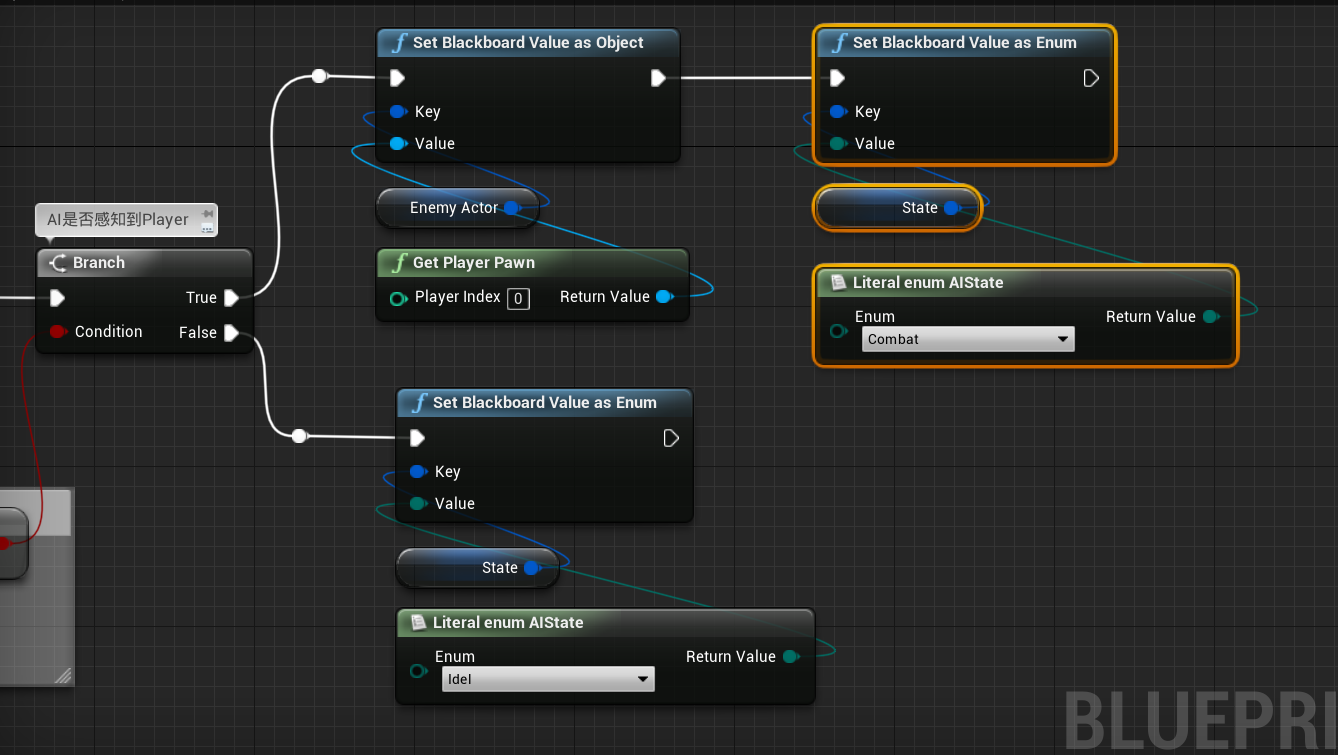The height and width of the screenshot is (755, 1338).
Task: Click the True exec pin on the Branch node
Action: (231, 297)
